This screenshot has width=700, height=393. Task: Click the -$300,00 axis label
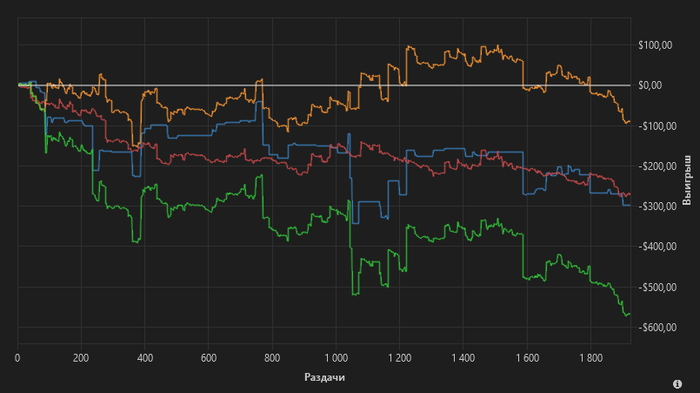coord(657,206)
